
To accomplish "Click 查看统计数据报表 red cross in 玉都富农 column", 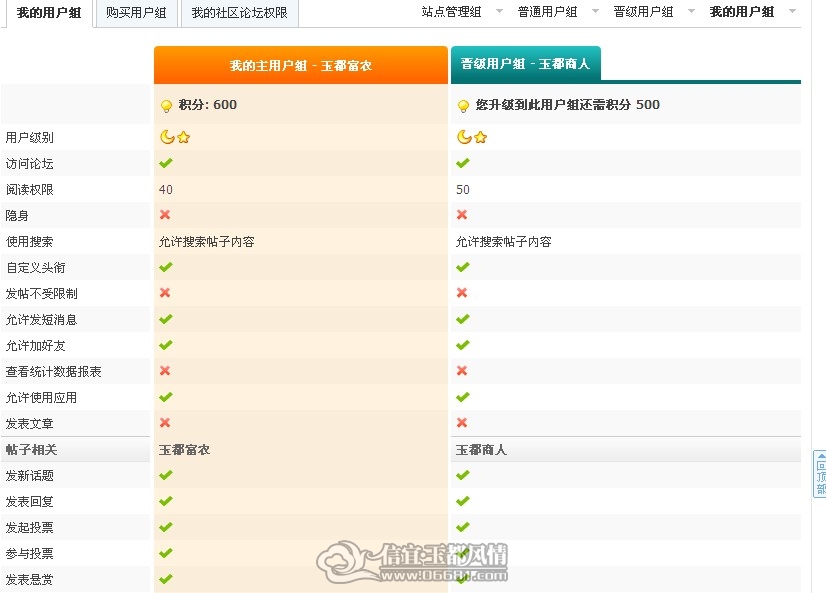I will (x=165, y=371).
